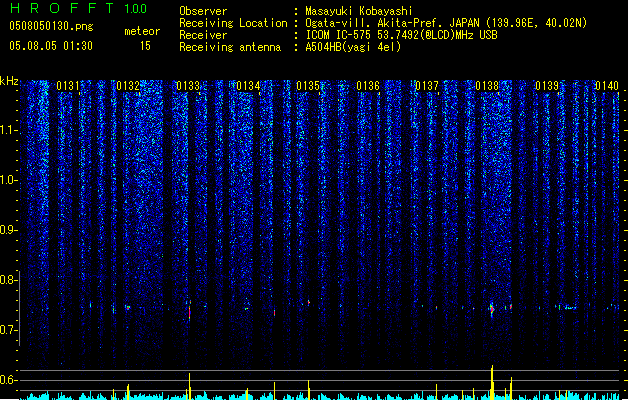Click the date stamp 05.08.05 01:30
This screenshot has height=400, width=629.
point(51,46)
